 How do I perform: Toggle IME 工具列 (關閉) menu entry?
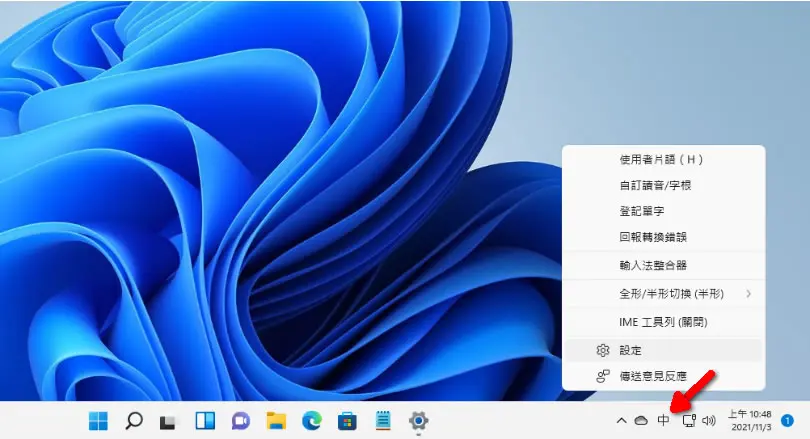tap(663, 322)
